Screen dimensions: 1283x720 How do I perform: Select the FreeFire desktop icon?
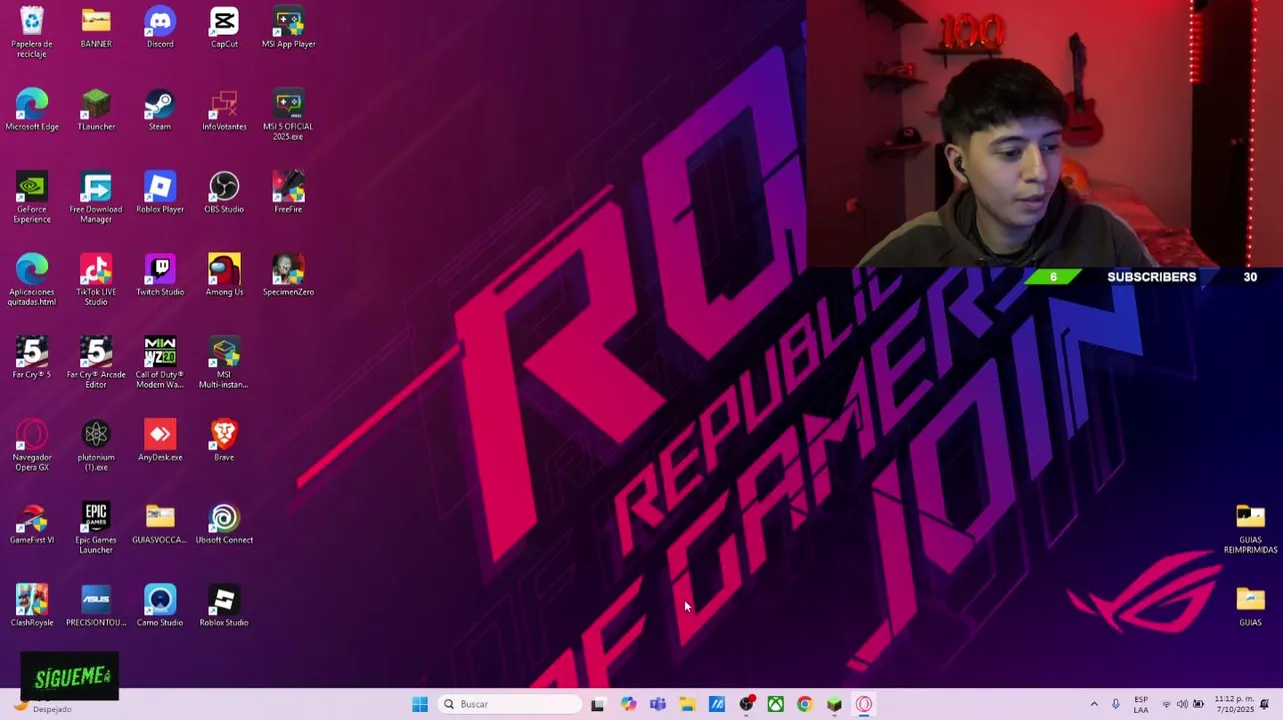point(288,192)
